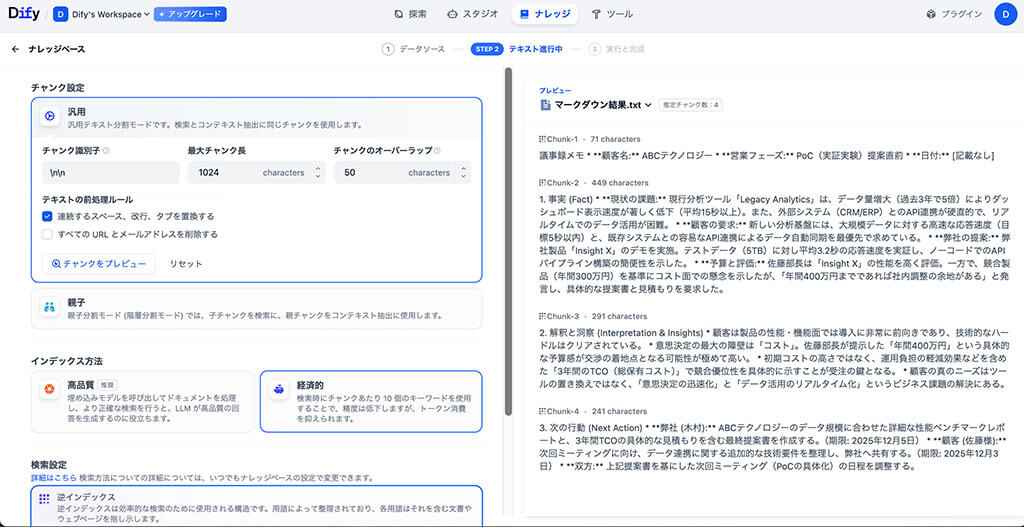Select the 逆インデックス search option
The width and height of the screenshot is (1024, 528).
257,505
